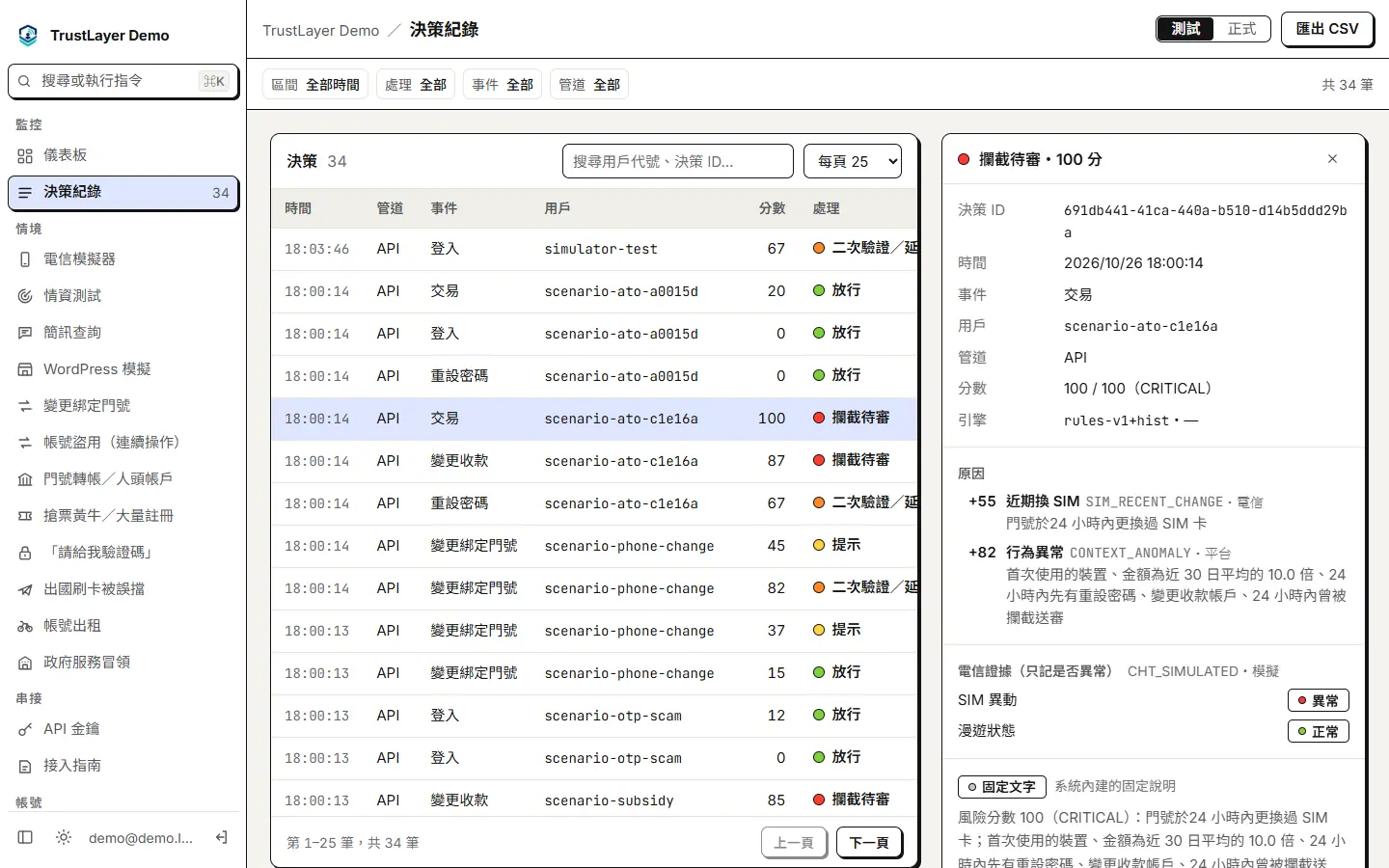Toggle the theme with the sun icon

[x=64, y=838]
